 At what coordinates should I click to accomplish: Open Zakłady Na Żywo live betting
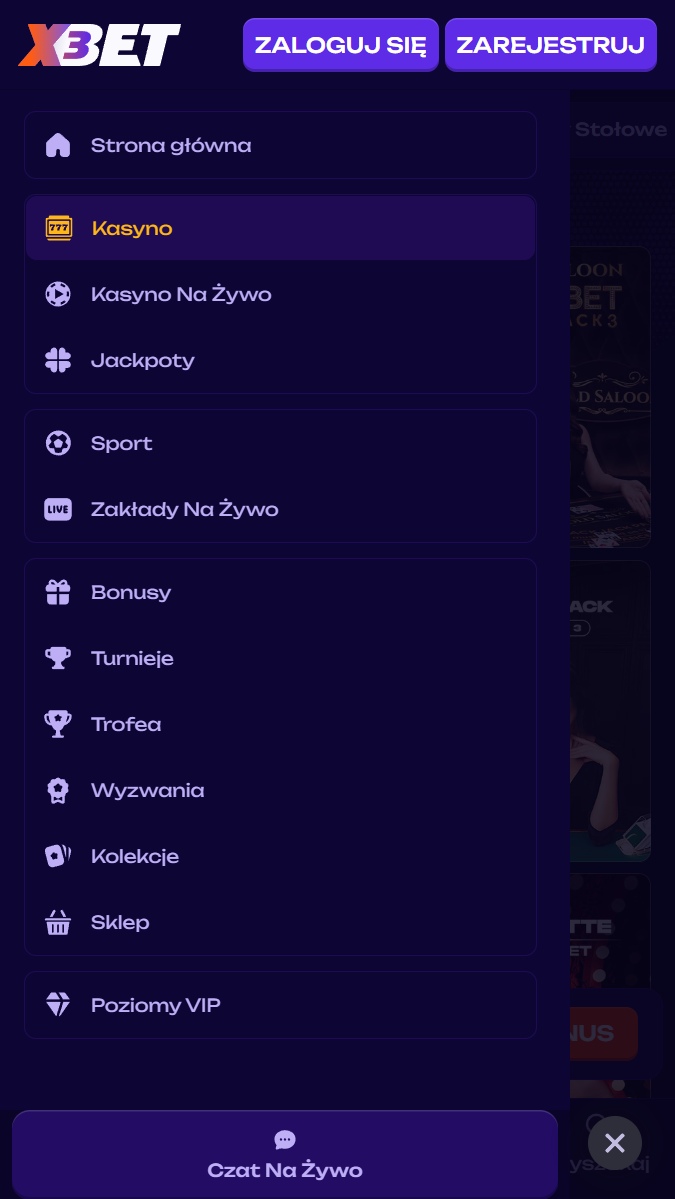(x=184, y=509)
